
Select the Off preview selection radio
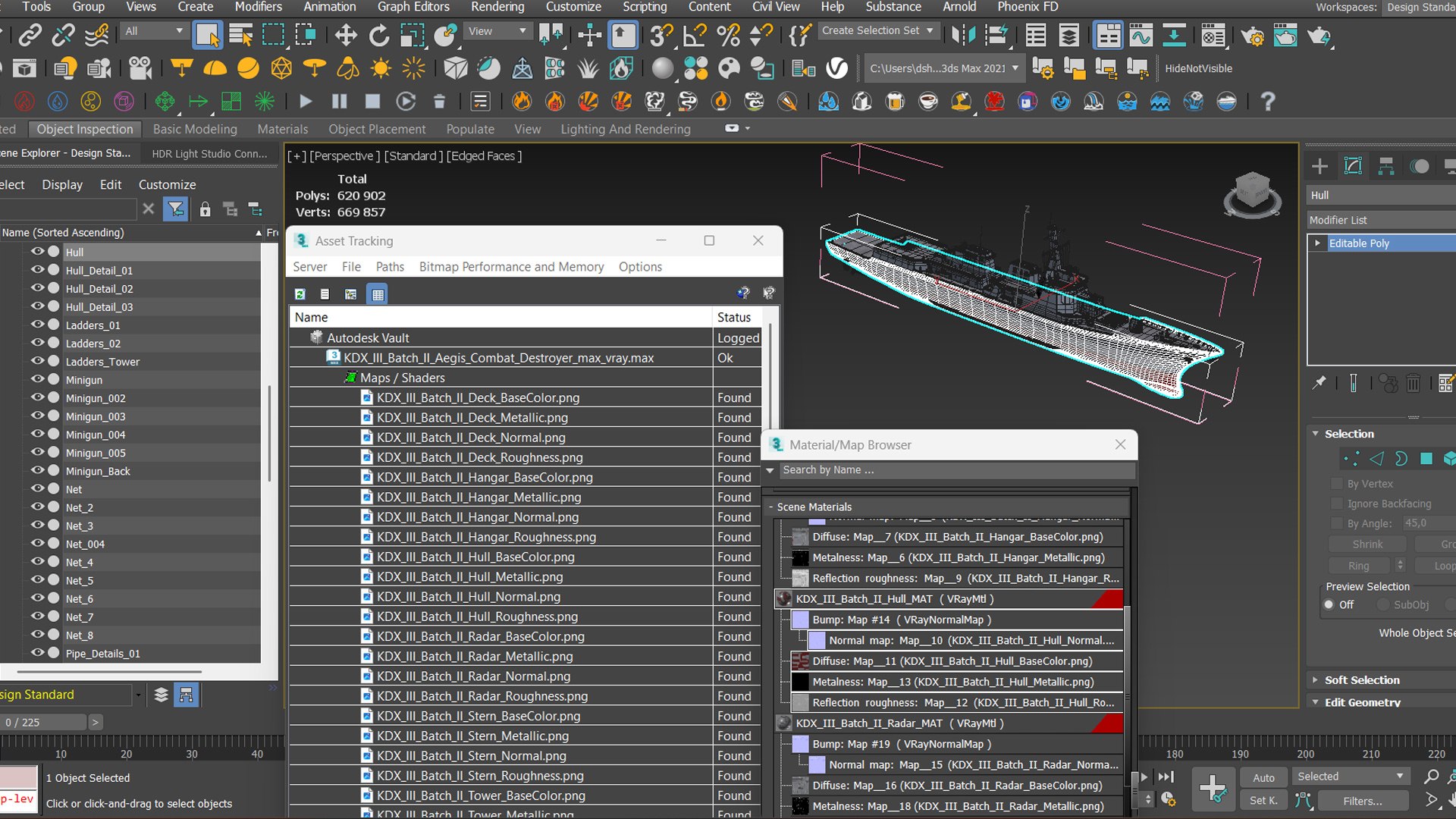(x=1329, y=604)
